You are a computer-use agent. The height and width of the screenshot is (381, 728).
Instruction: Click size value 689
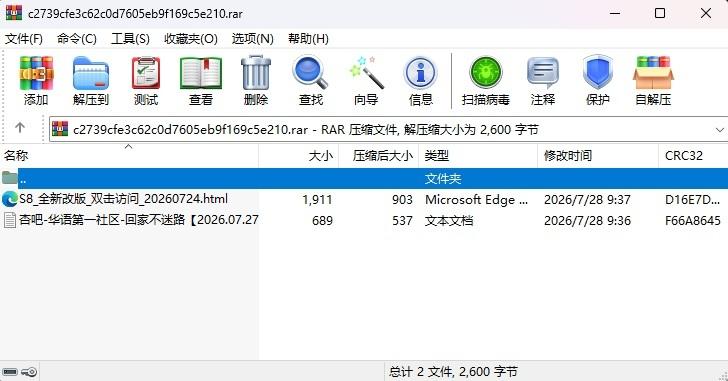point(322,220)
